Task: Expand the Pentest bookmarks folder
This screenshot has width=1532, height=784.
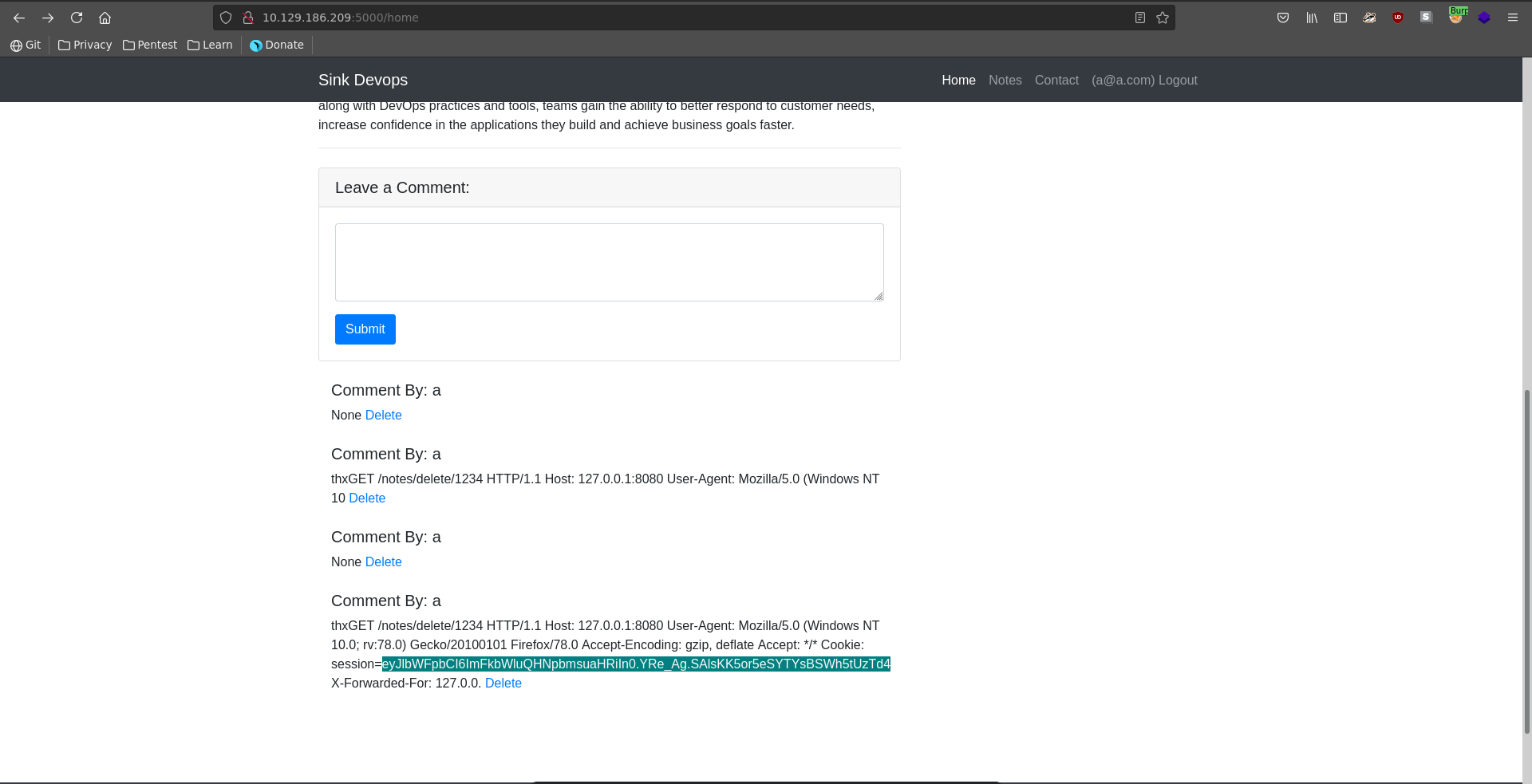Action: point(150,45)
